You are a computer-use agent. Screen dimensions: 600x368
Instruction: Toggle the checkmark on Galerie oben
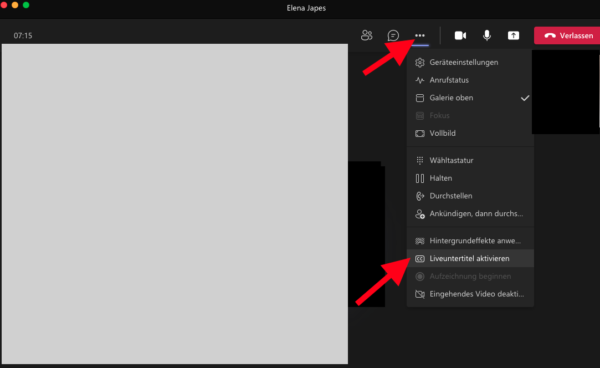[525, 98]
